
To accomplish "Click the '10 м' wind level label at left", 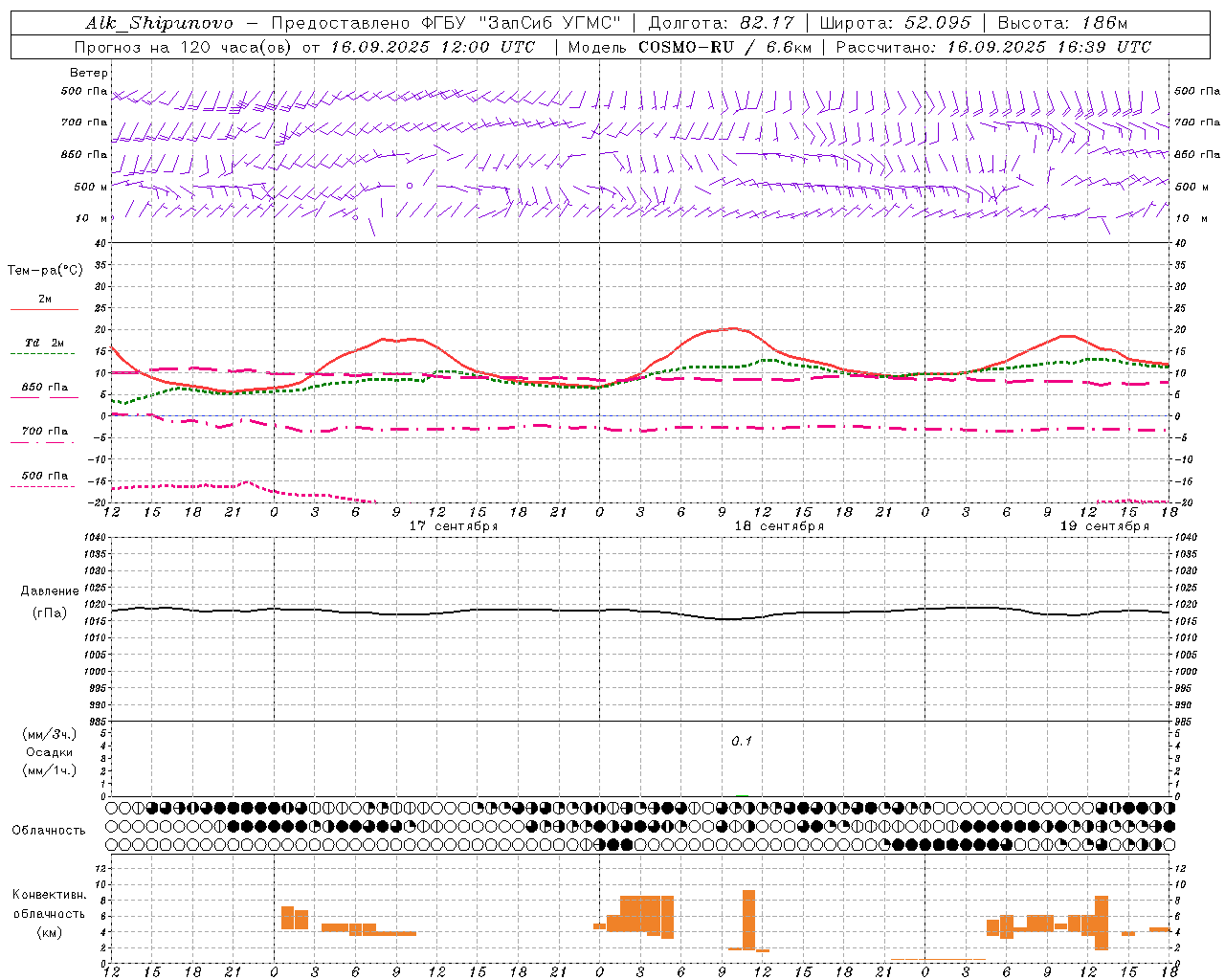I will point(90,219).
